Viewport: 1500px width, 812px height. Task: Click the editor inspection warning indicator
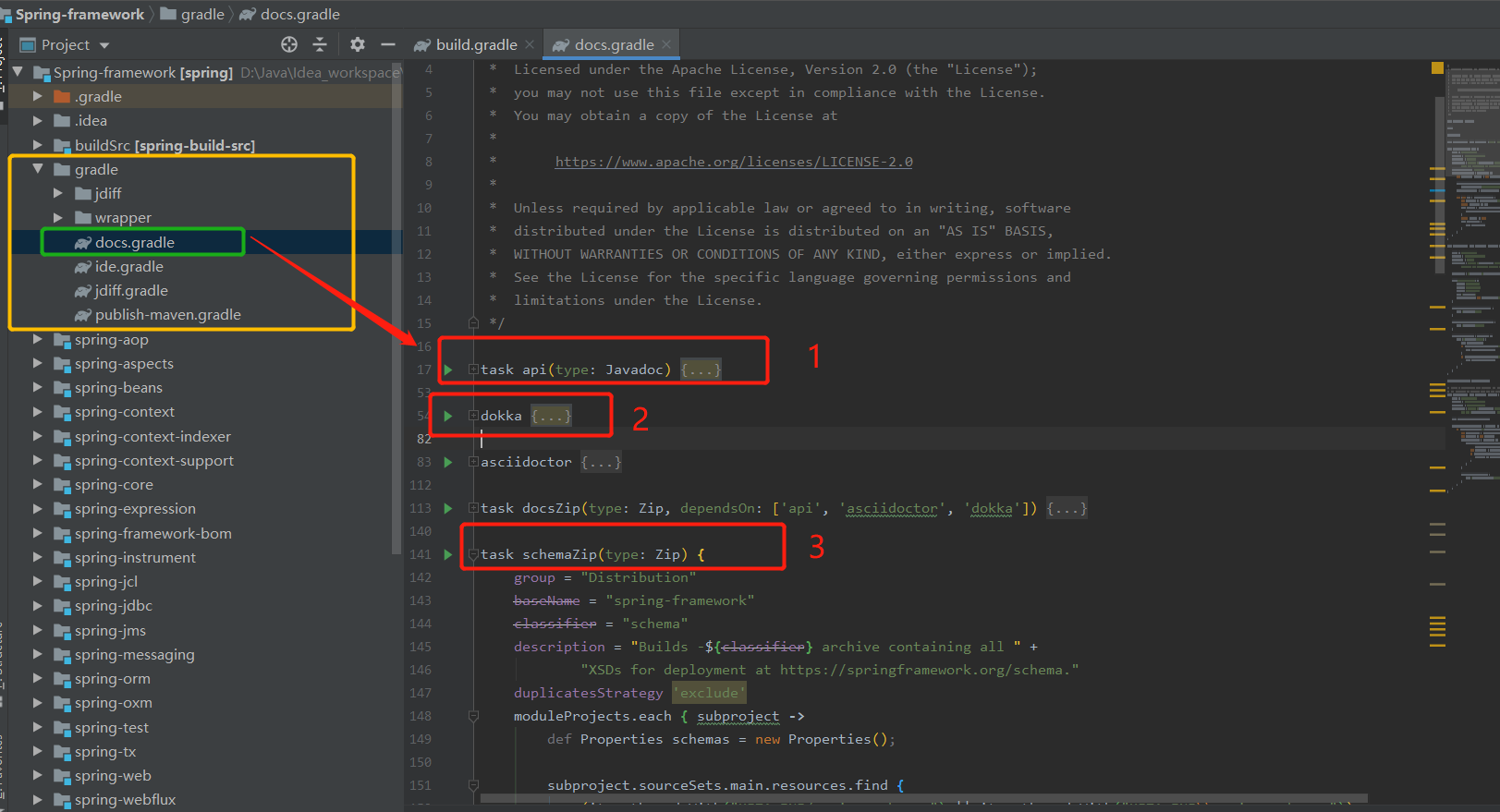click(1437, 67)
